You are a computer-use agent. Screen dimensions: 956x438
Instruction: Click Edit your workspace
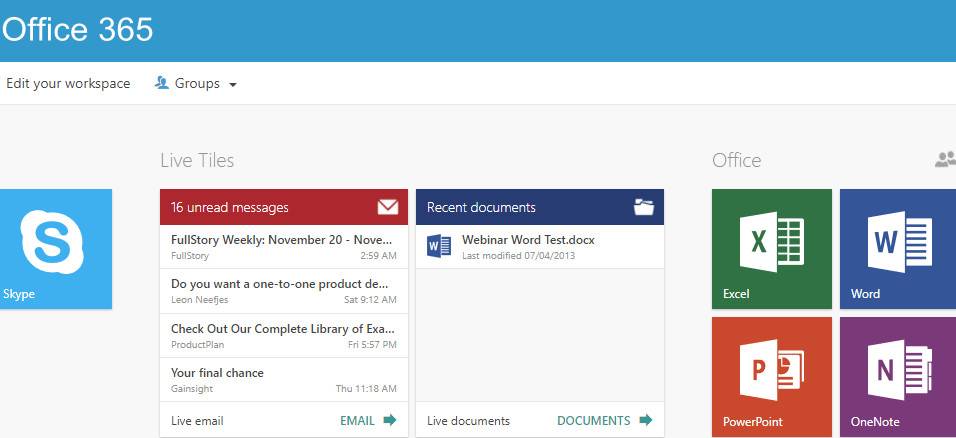[x=68, y=84]
